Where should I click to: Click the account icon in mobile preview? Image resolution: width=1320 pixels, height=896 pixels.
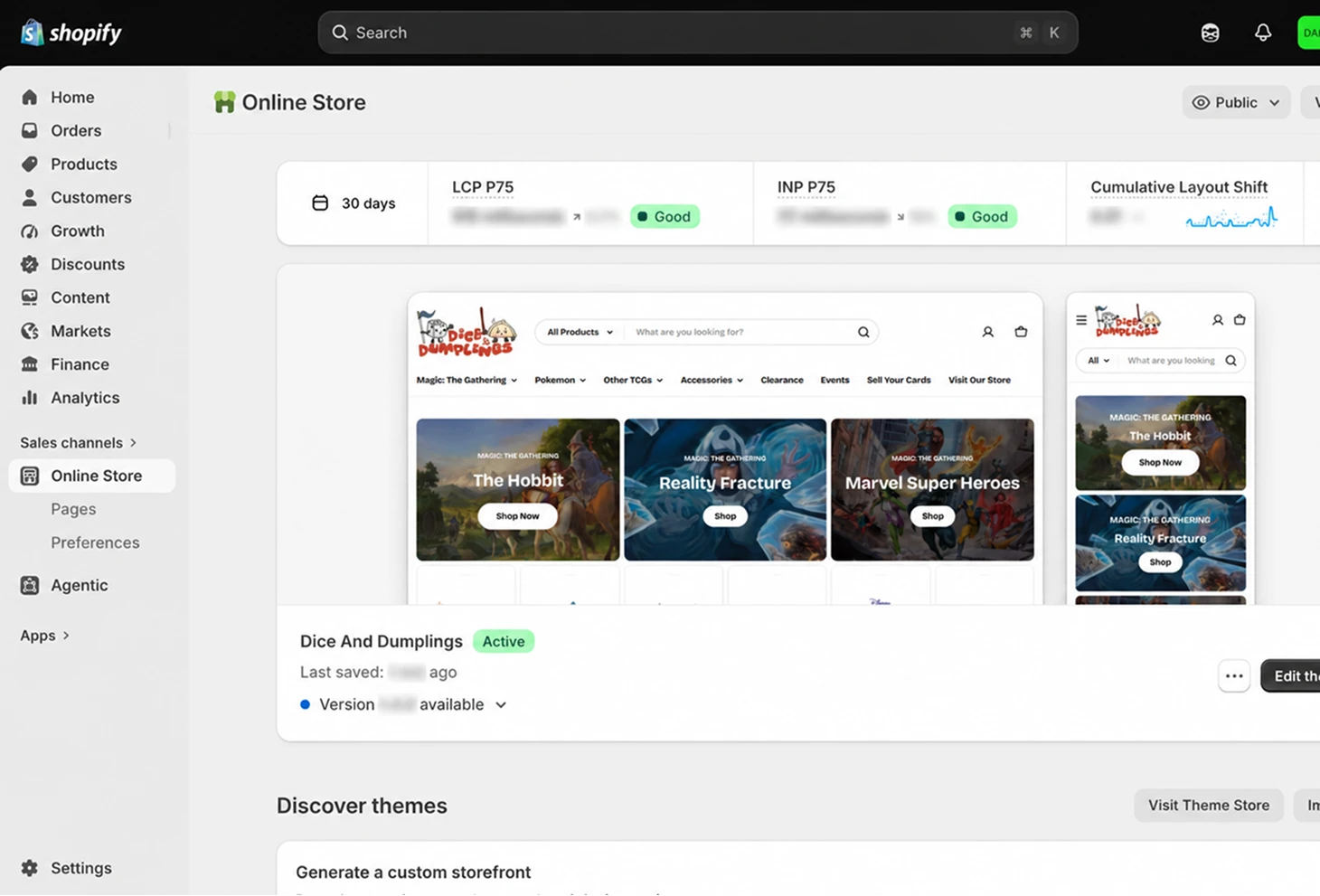pos(1218,320)
